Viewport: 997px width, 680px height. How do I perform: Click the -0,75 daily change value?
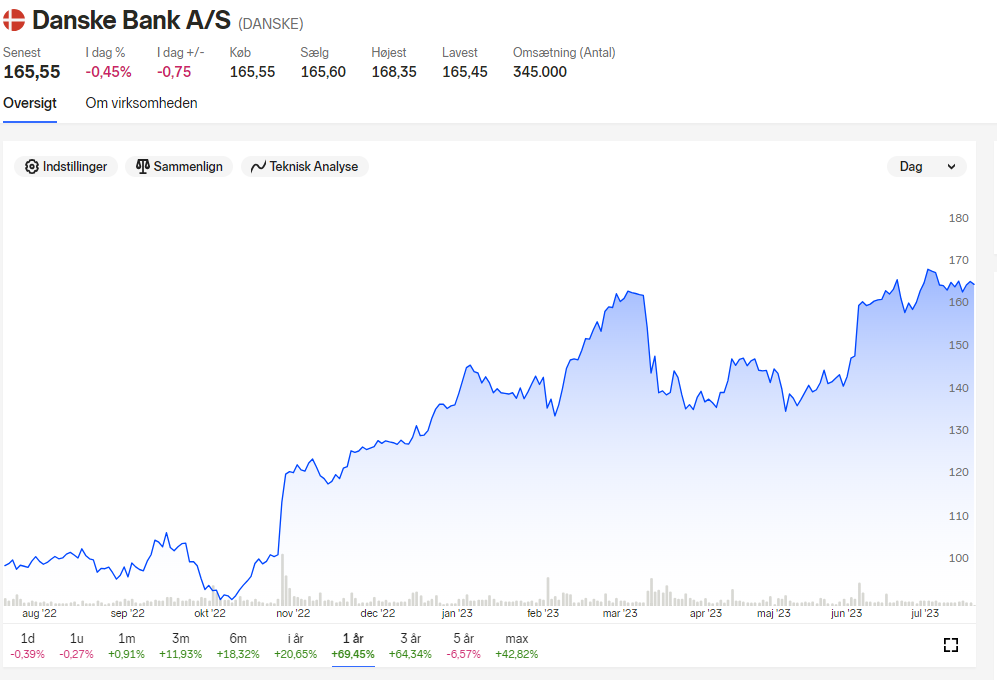(x=174, y=72)
